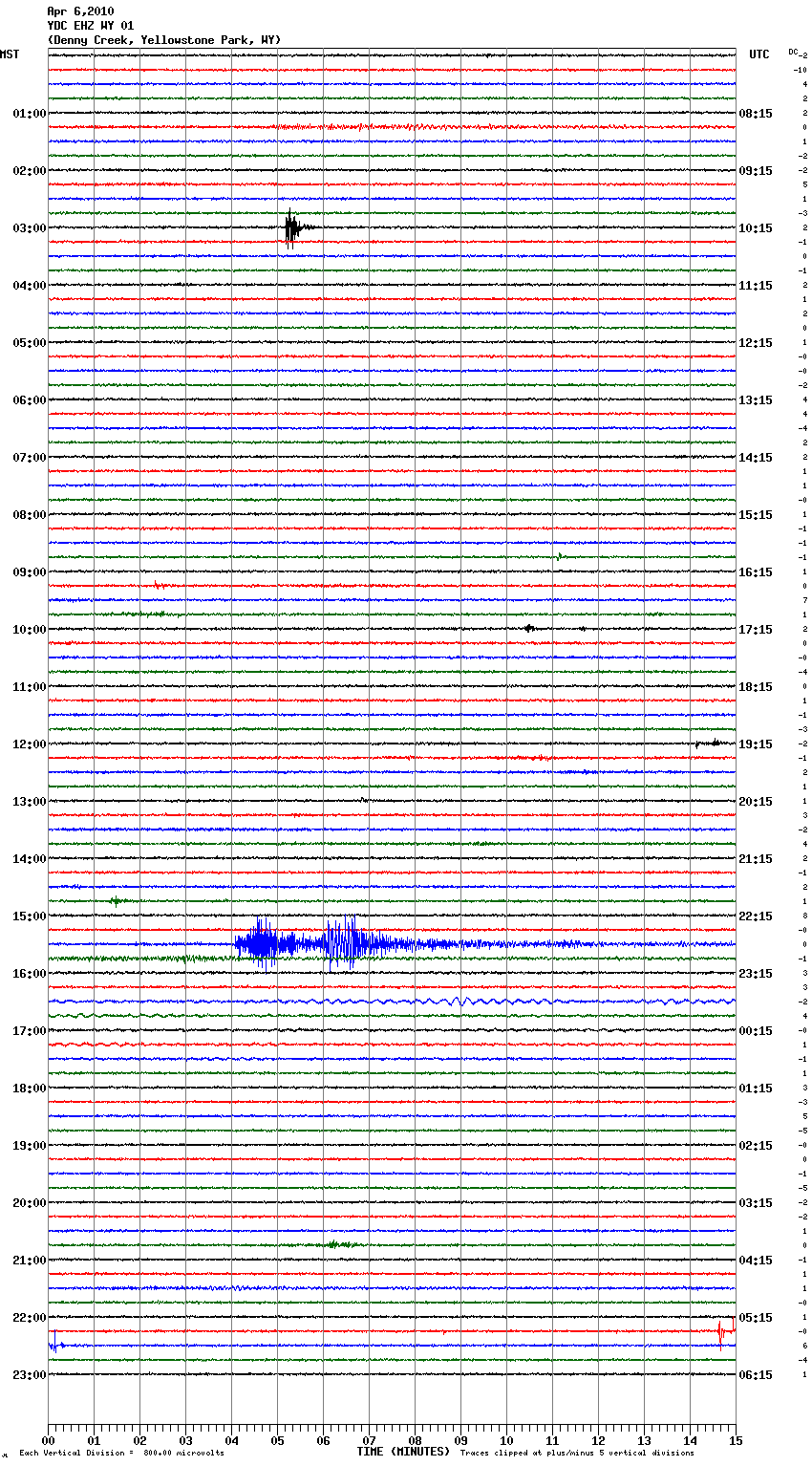812x1466 pixels.
Task: Click the '22:00' MST hour label
Action: coord(29,1318)
